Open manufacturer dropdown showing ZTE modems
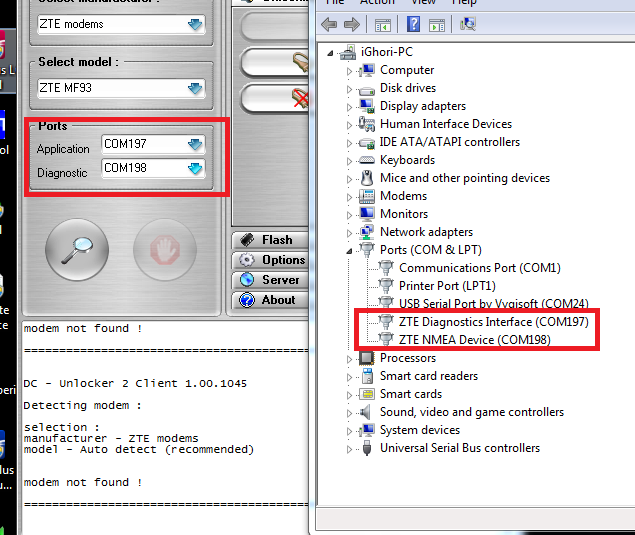Viewport: 635px width, 535px height. 121,24
